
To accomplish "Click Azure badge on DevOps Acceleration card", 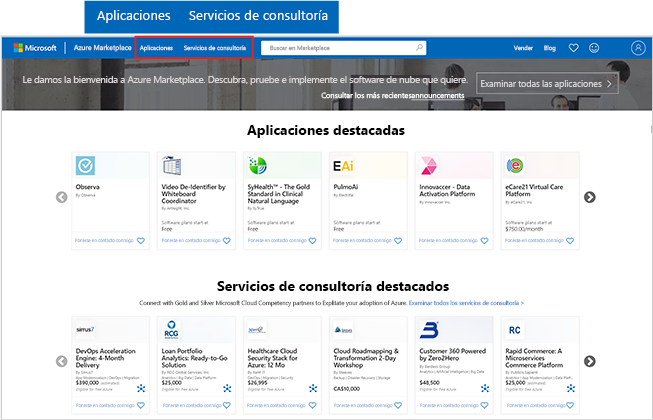I will tap(141, 388).
